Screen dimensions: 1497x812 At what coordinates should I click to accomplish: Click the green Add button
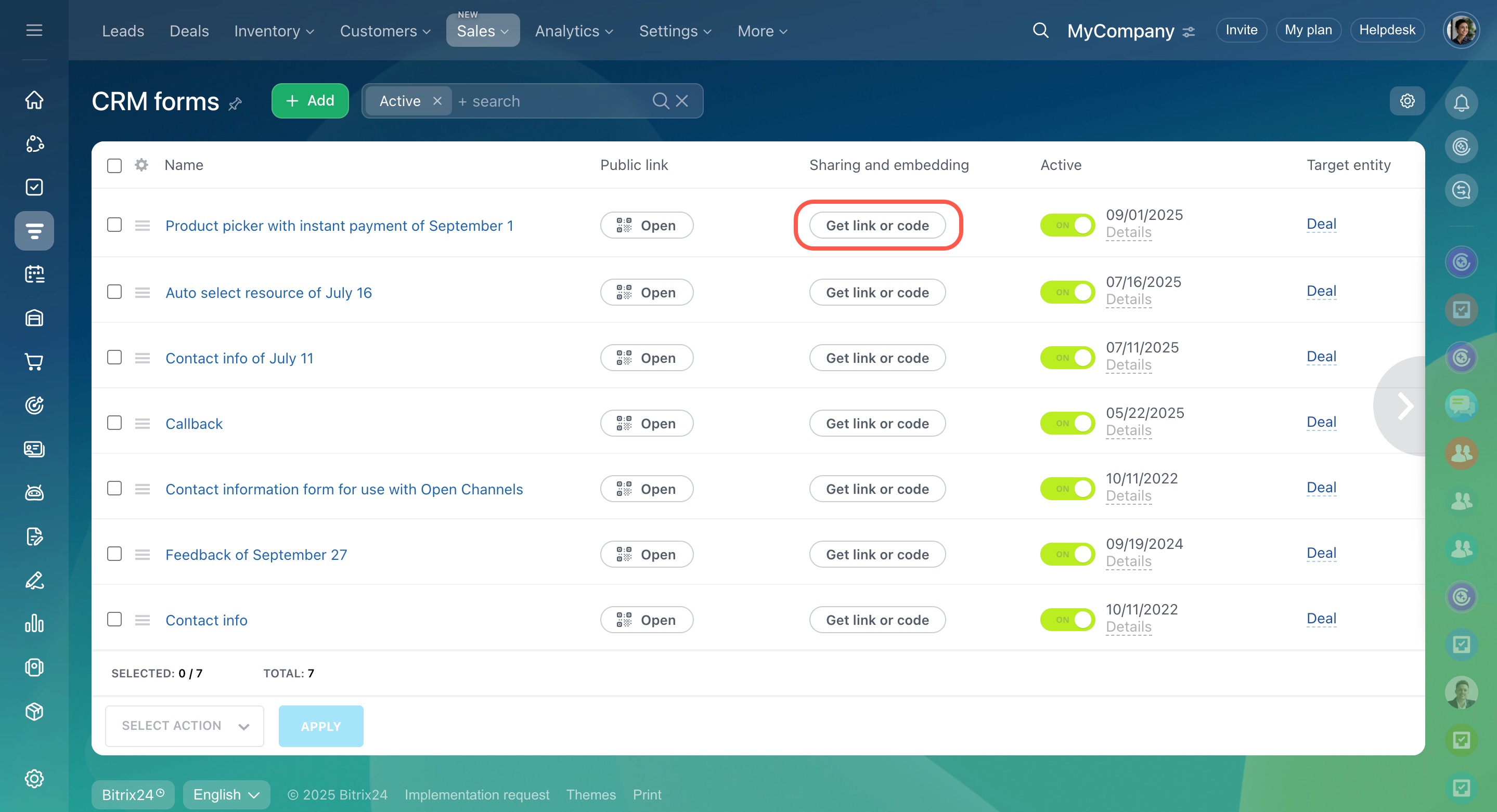(309, 101)
